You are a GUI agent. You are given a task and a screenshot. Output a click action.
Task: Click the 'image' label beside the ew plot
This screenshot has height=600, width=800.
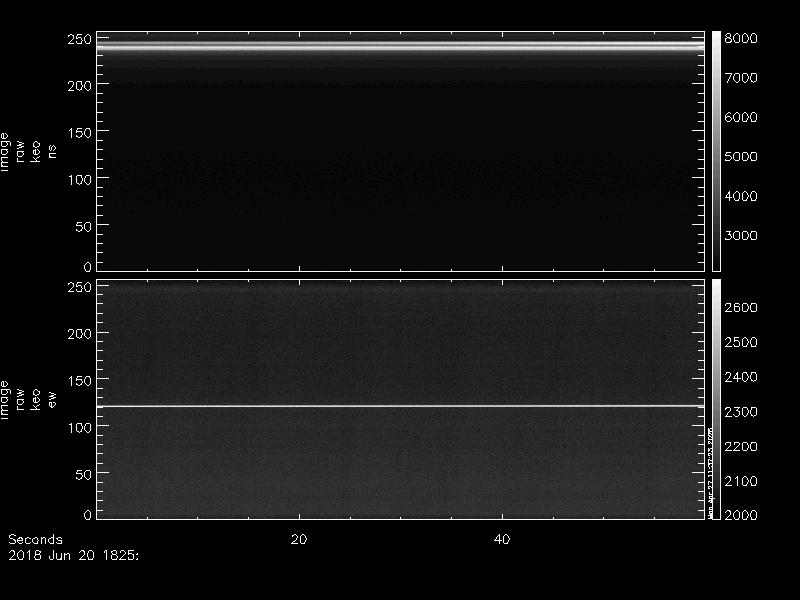point(5,400)
